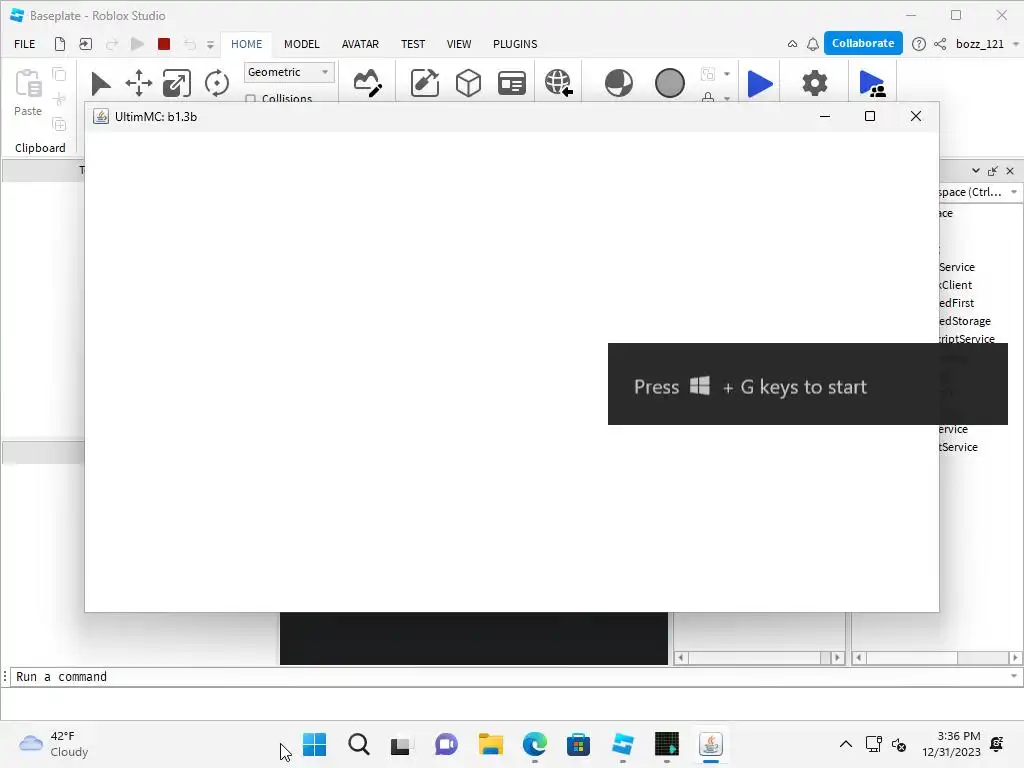Insert a Part using the cube icon
This screenshot has width=1024, height=768.
click(x=468, y=83)
